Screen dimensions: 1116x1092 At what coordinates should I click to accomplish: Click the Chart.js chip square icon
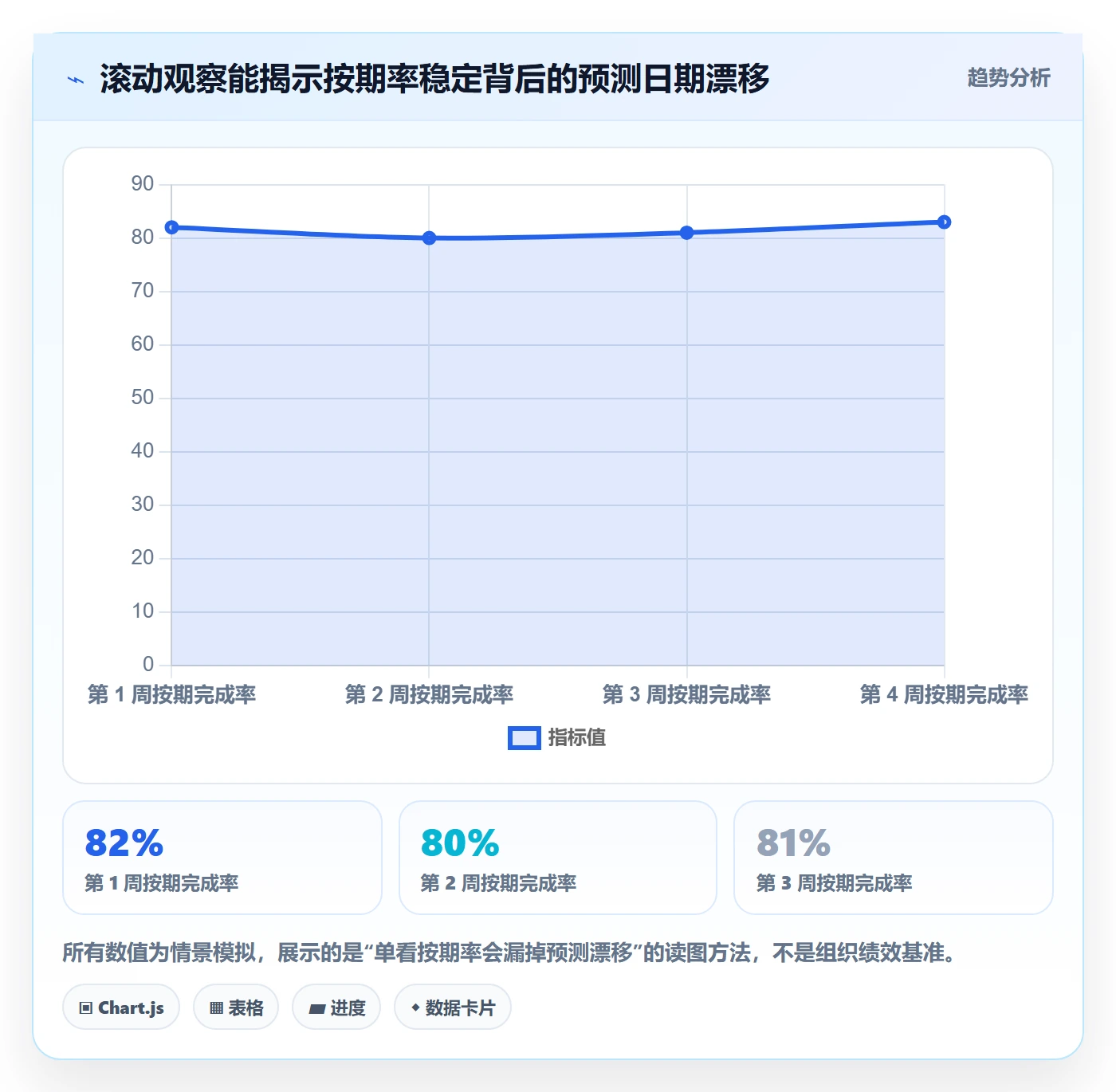coord(86,1008)
